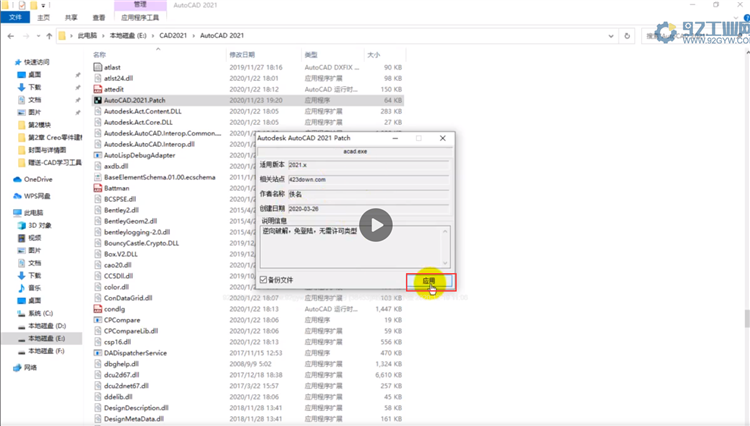Click the CAD2021 breadcrumb
750x426 pixels.
[173, 36]
